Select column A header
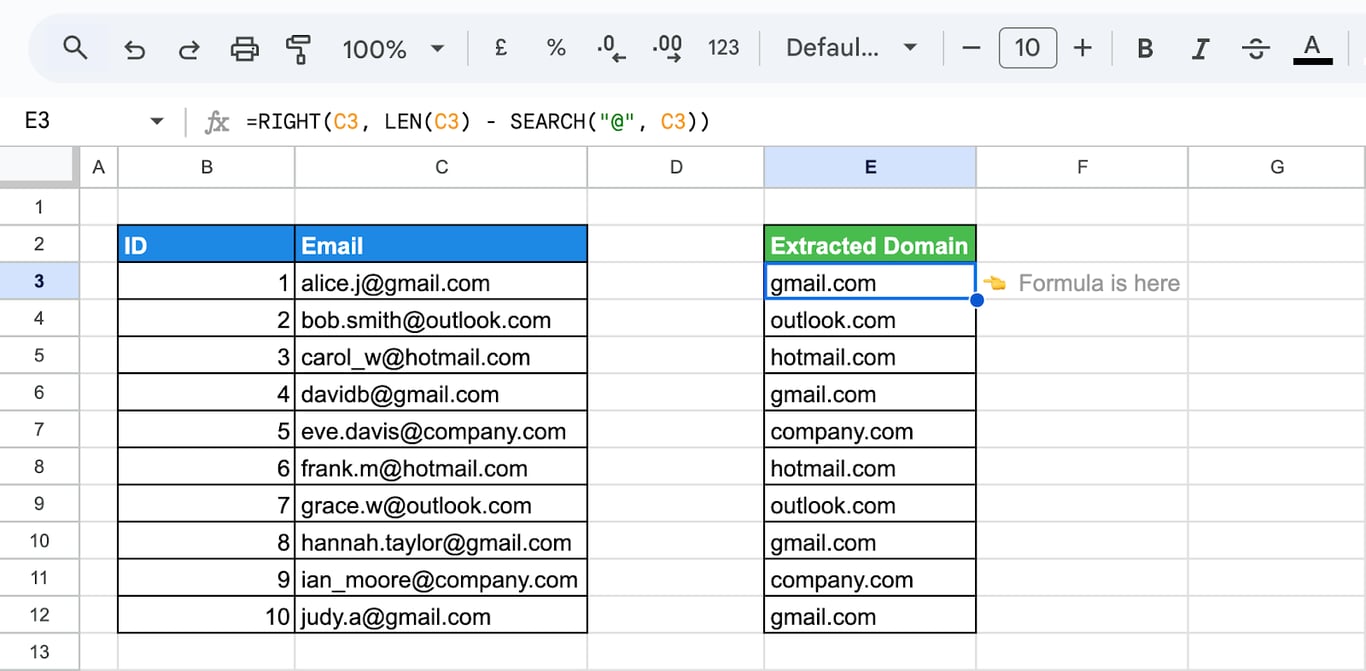The height and width of the screenshot is (671, 1366). [x=98, y=167]
